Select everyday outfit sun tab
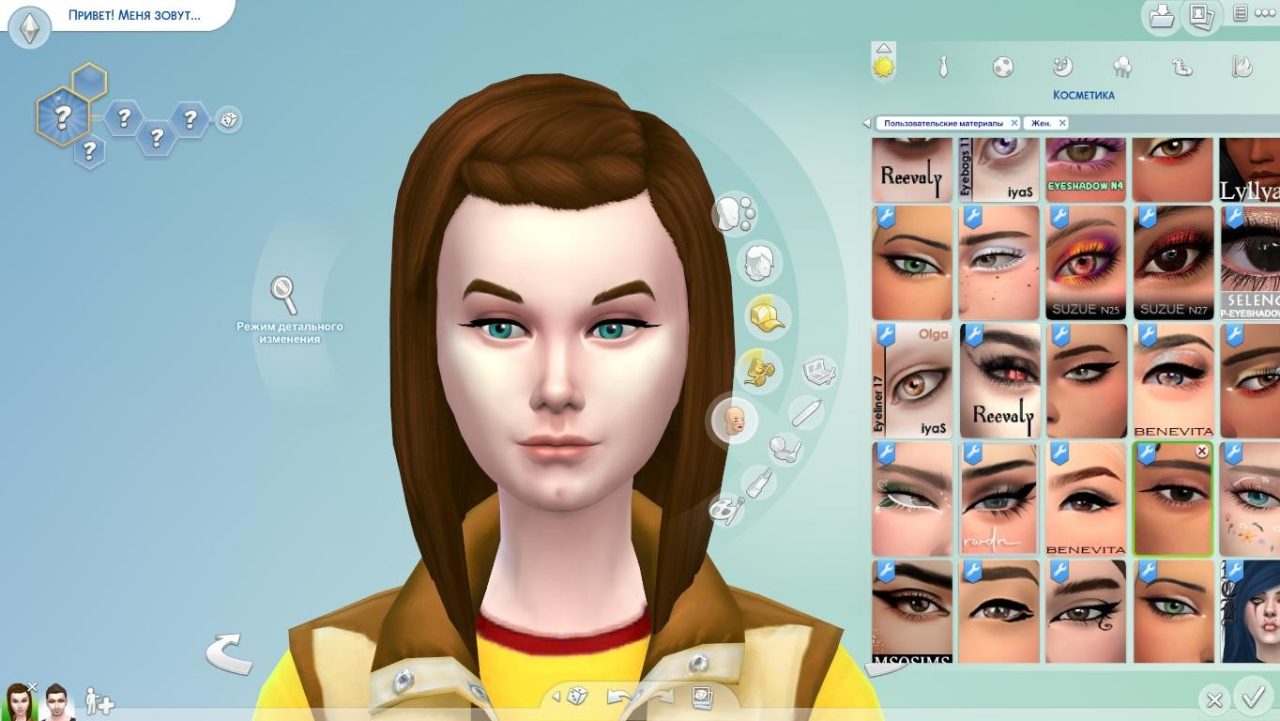Screen dimensions: 1280x721 point(884,67)
